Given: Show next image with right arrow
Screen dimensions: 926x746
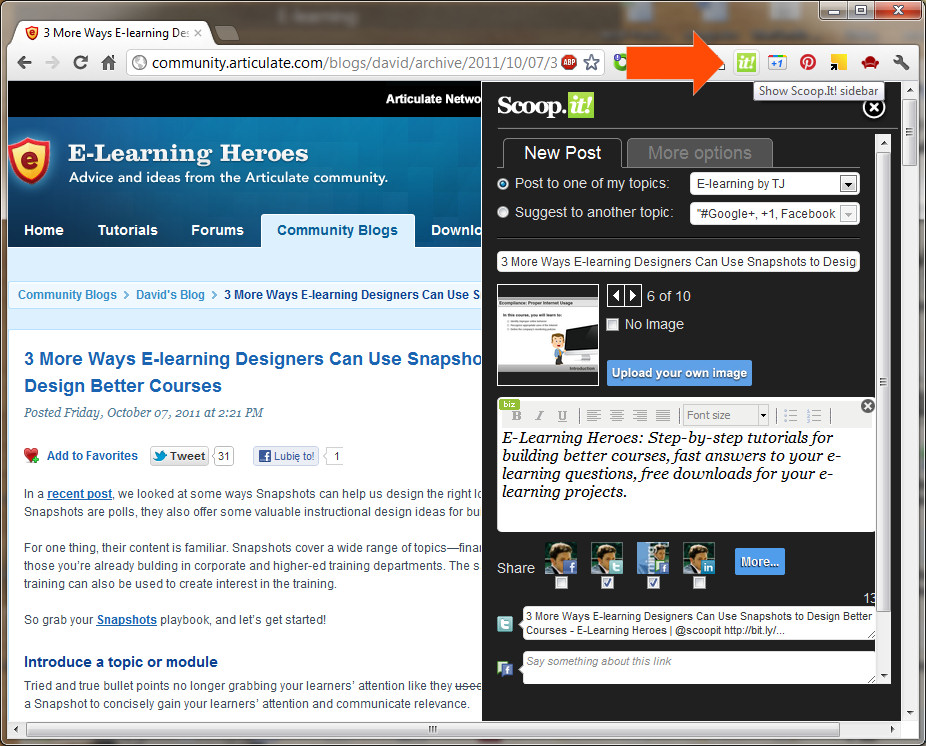Looking at the screenshot, I should click(632, 295).
